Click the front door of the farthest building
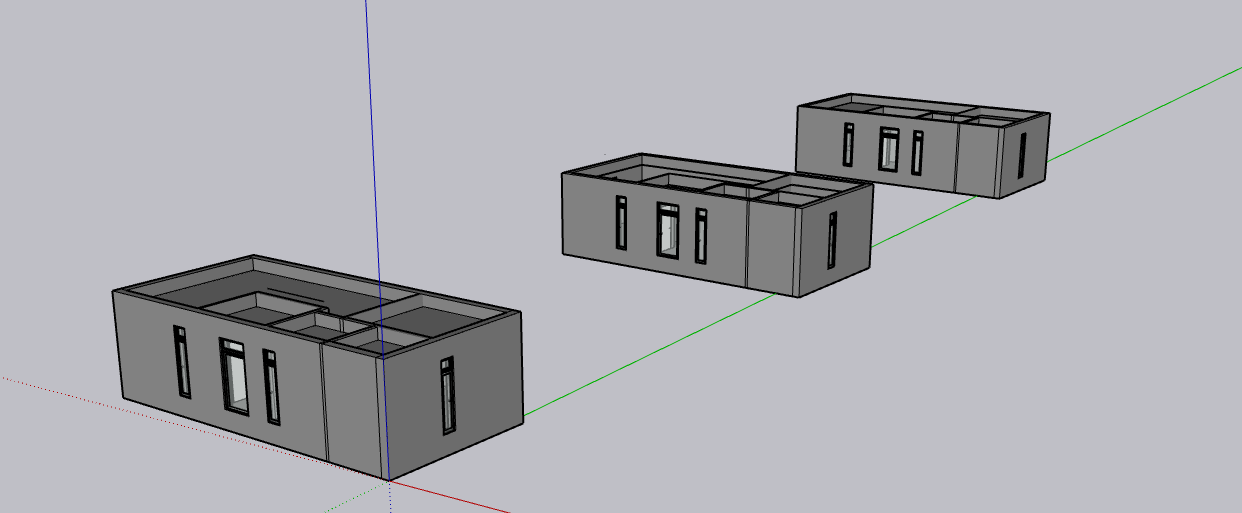The width and height of the screenshot is (1242, 513). [889, 149]
